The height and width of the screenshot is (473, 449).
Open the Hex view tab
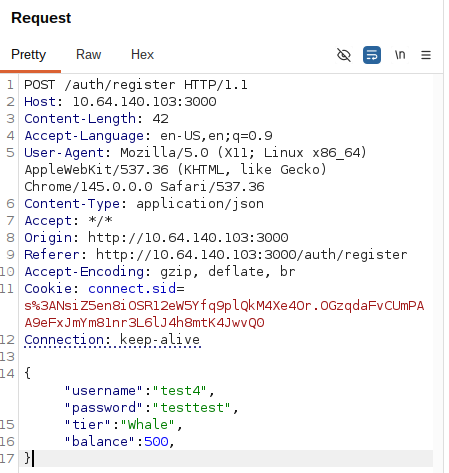pos(142,55)
